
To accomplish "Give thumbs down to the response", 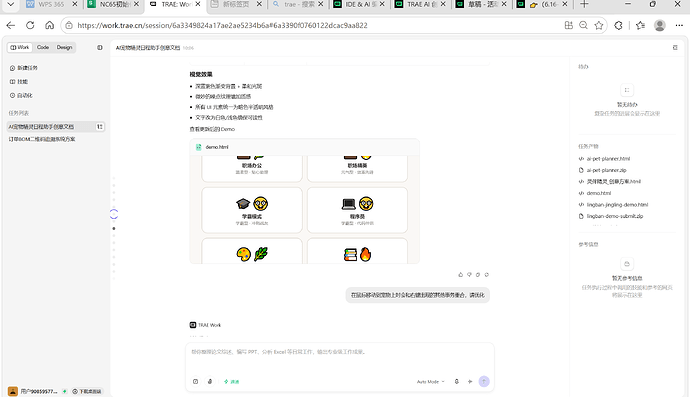I will click(x=469, y=275).
